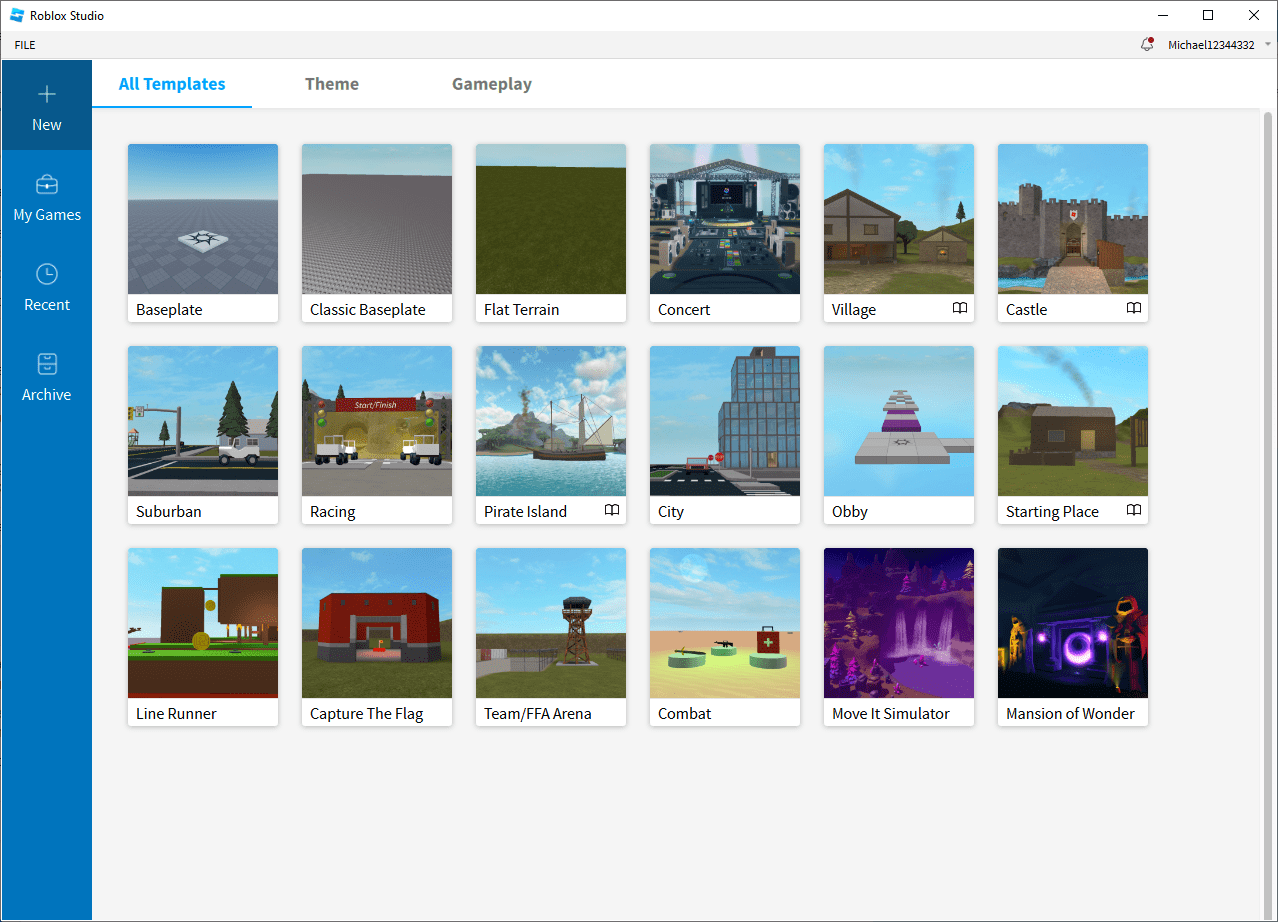
Task: Click the New plus icon in sidebar
Action: pyautogui.click(x=47, y=94)
